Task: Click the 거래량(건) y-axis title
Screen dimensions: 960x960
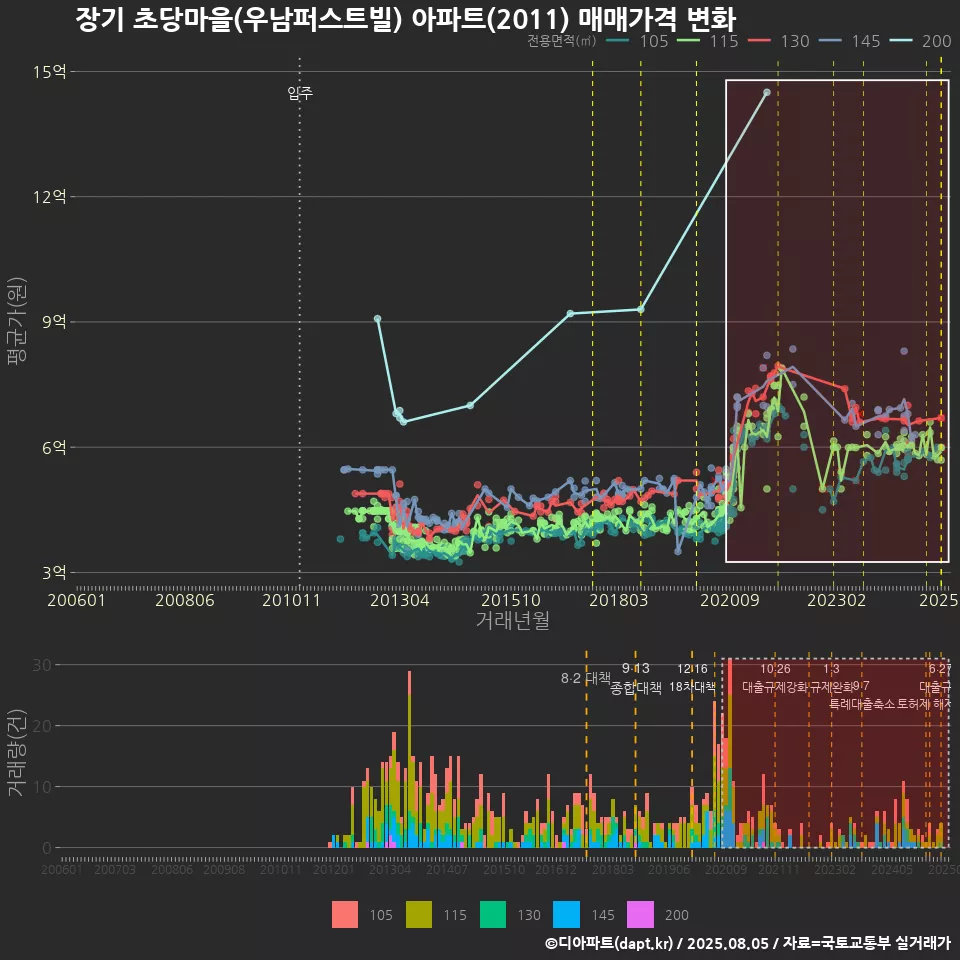Action: point(17,752)
